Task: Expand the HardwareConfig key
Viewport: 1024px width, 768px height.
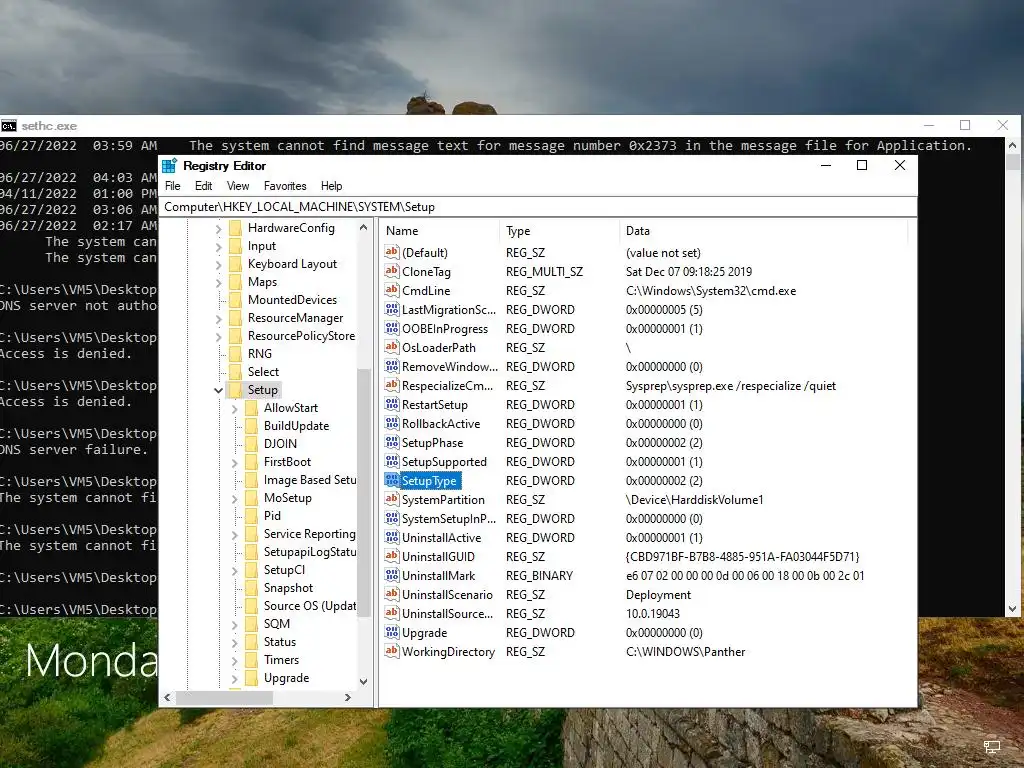Action: point(218,229)
